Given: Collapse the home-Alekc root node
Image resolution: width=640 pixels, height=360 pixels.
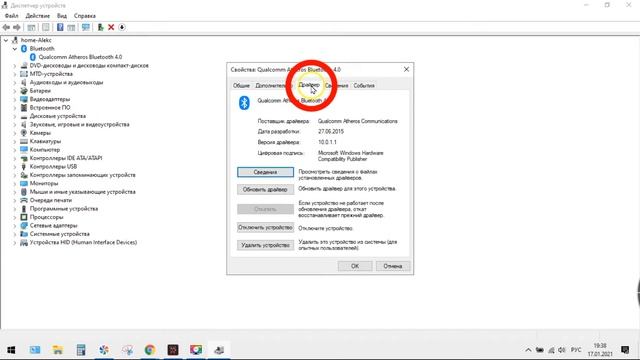Looking at the screenshot, I should [x=6, y=40].
